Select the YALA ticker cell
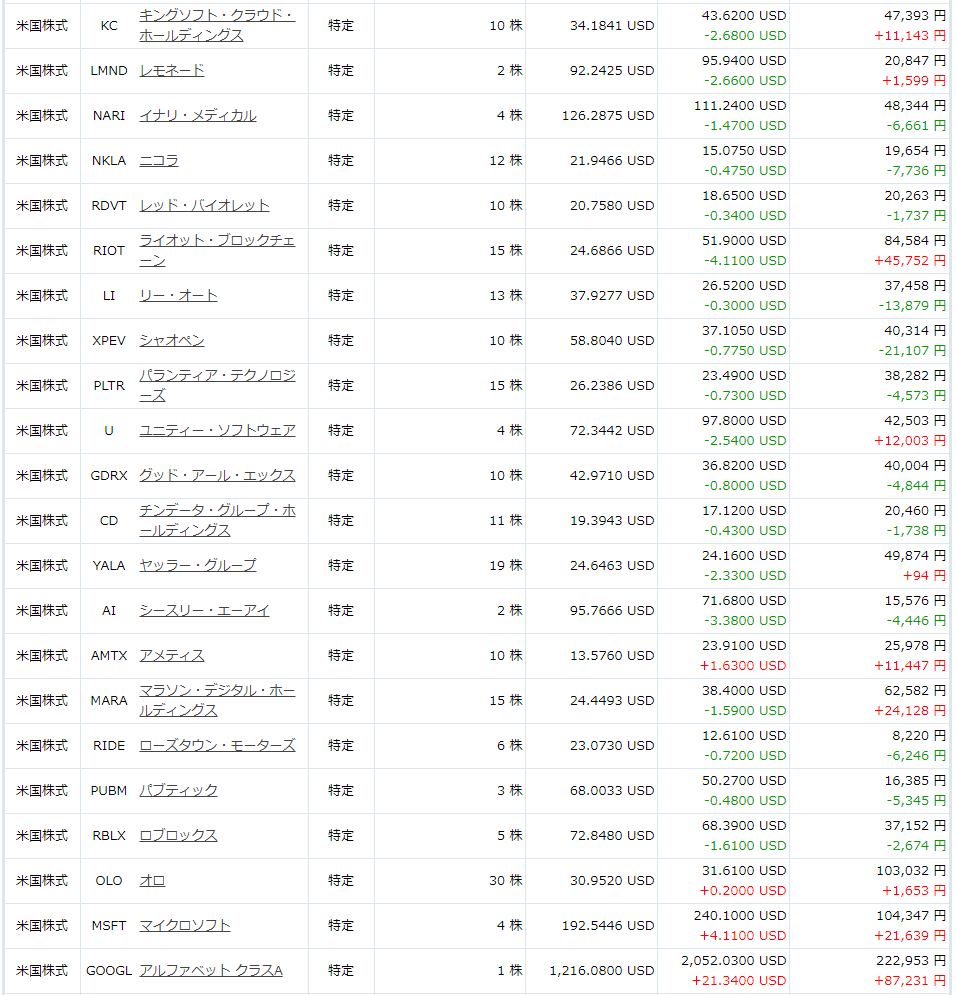 [109, 567]
